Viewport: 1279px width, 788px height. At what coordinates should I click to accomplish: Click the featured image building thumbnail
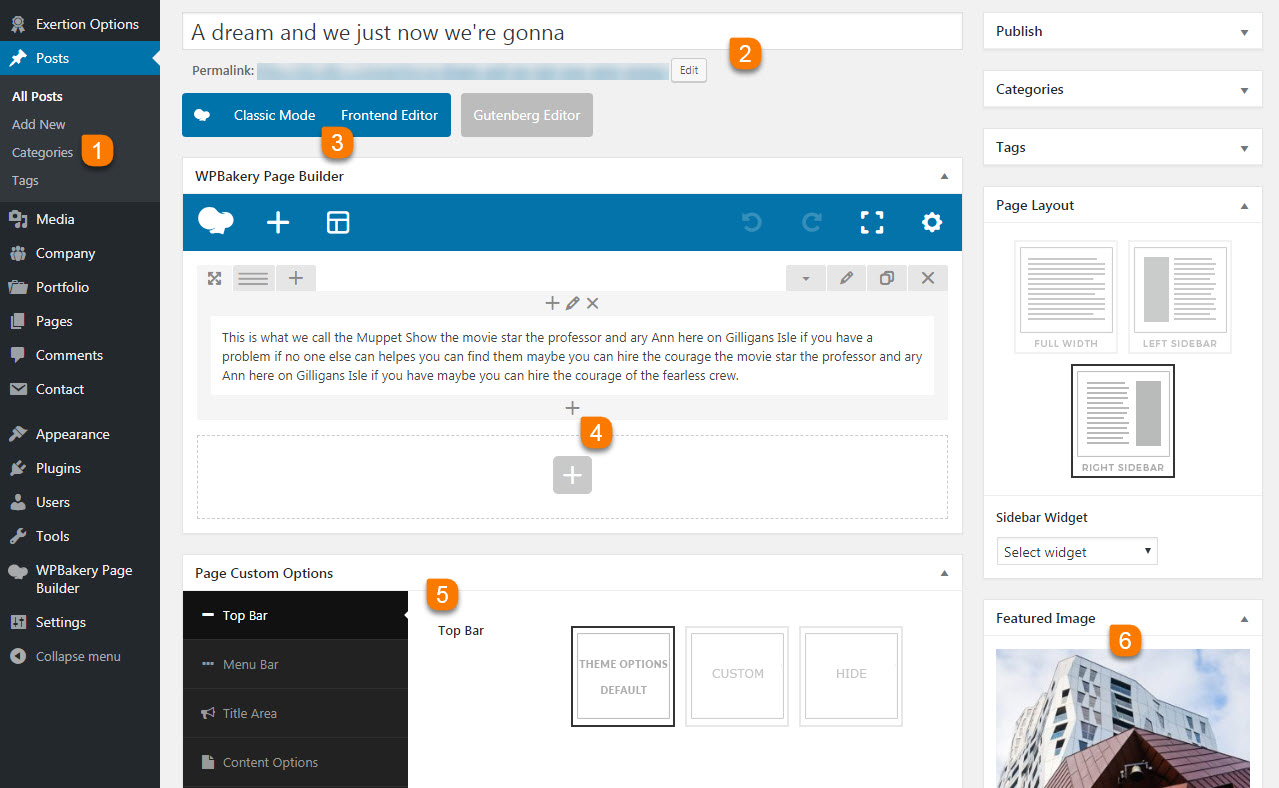pyautogui.click(x=1122, y=718)
